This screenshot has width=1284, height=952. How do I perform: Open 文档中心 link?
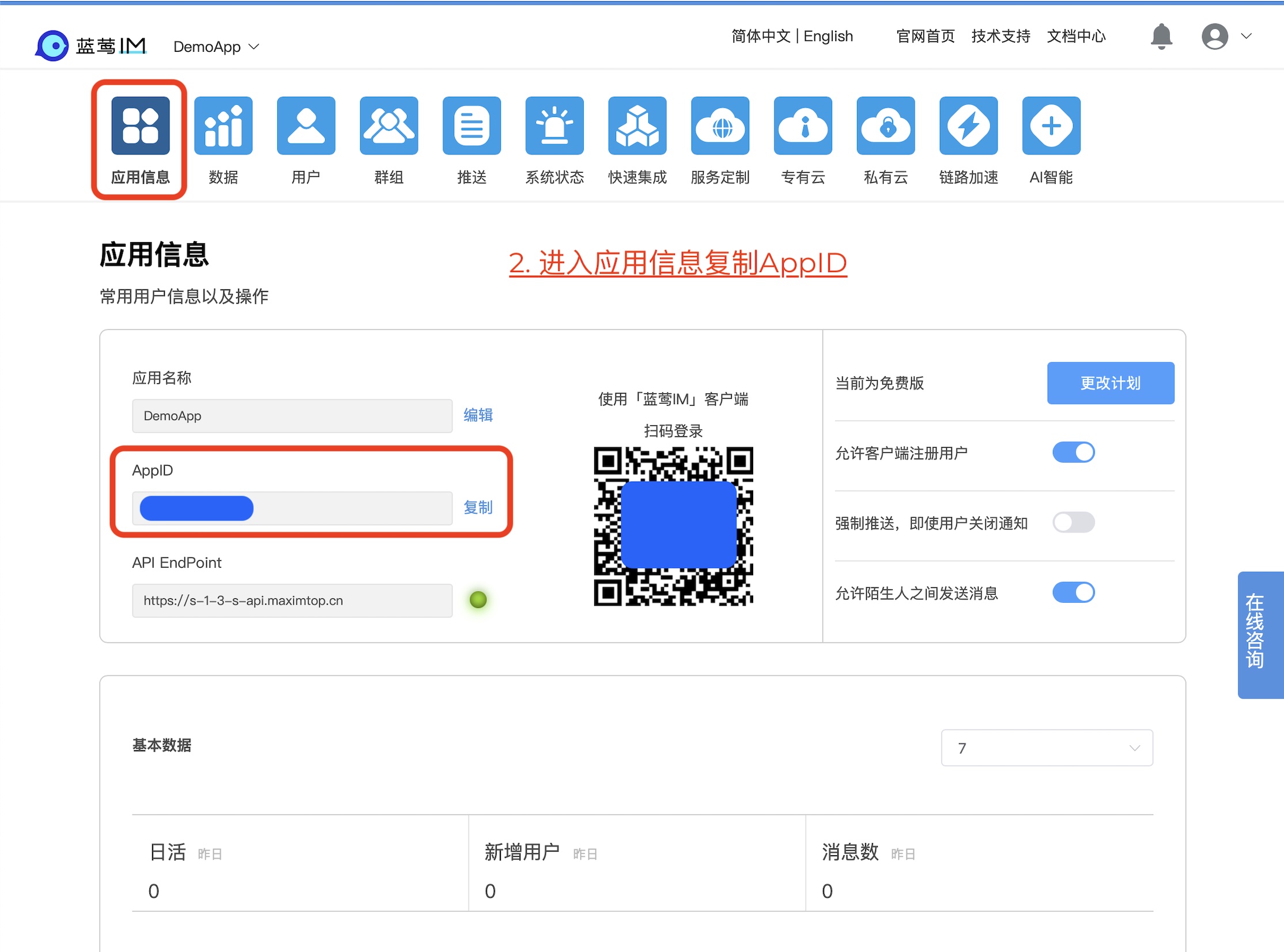(x=1077, y=36)
